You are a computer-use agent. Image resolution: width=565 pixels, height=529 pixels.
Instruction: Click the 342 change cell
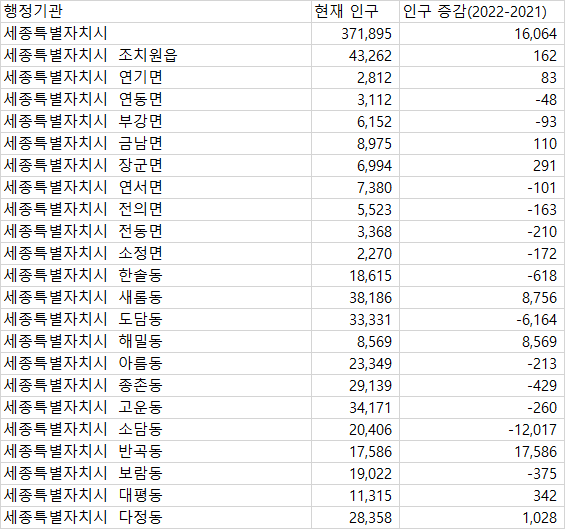482,495
